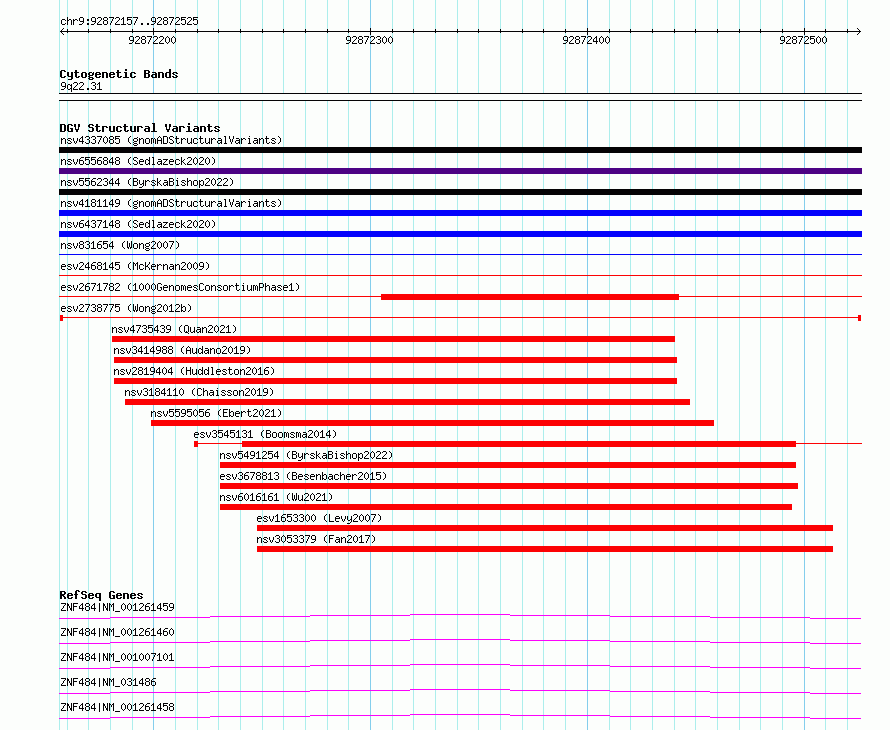Open variant nsv4181149 (gnomADStructuralVariants)
This screenshot has width=890, height=730.
coord(171,203)
